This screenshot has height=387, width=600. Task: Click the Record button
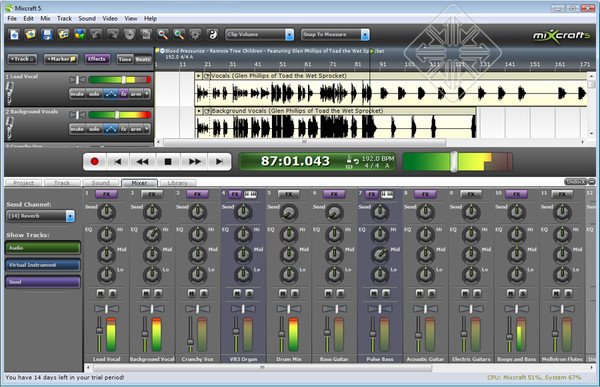tap(95, 162)
